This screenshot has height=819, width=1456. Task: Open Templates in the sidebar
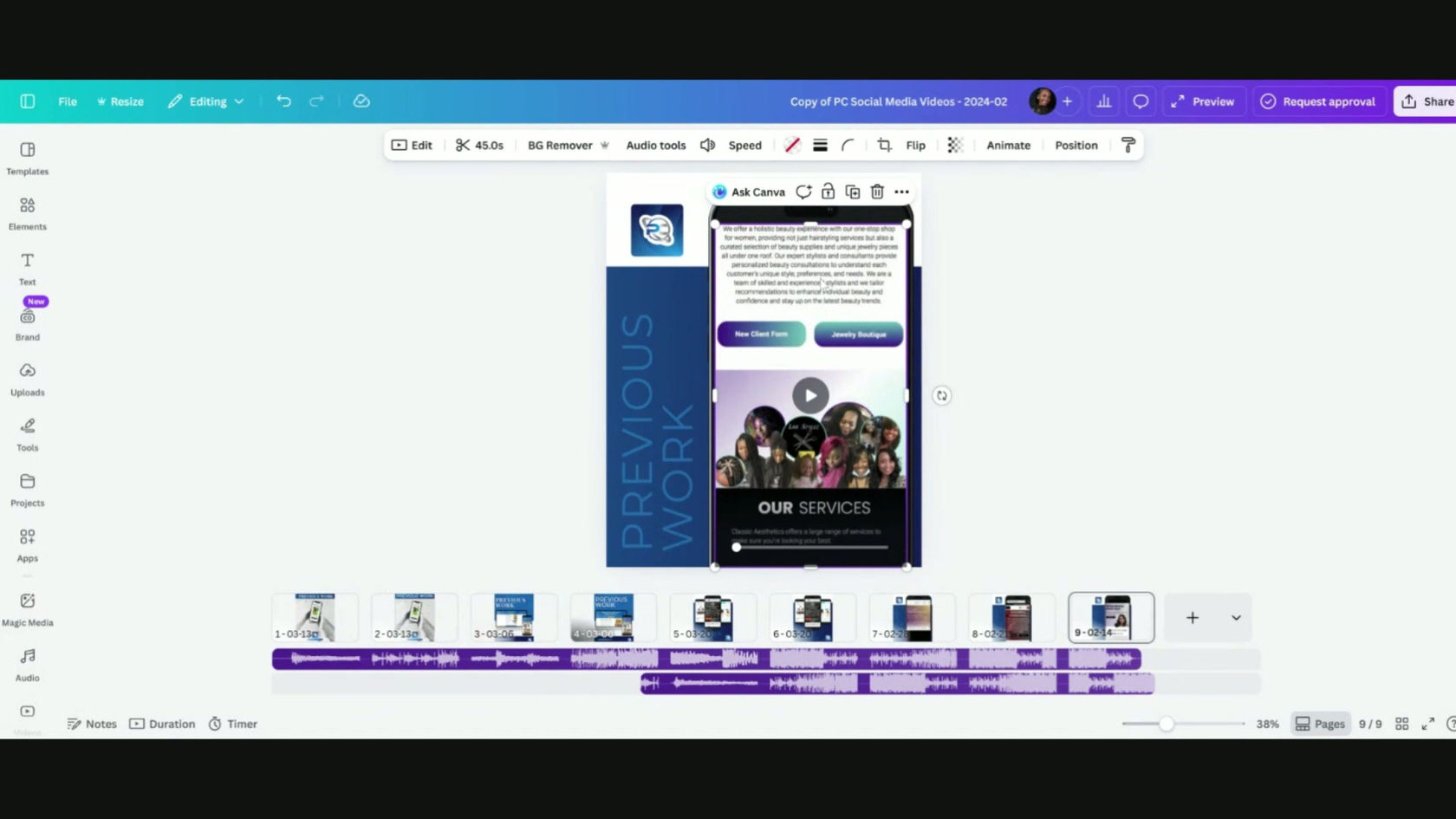[x=28, y=159]
